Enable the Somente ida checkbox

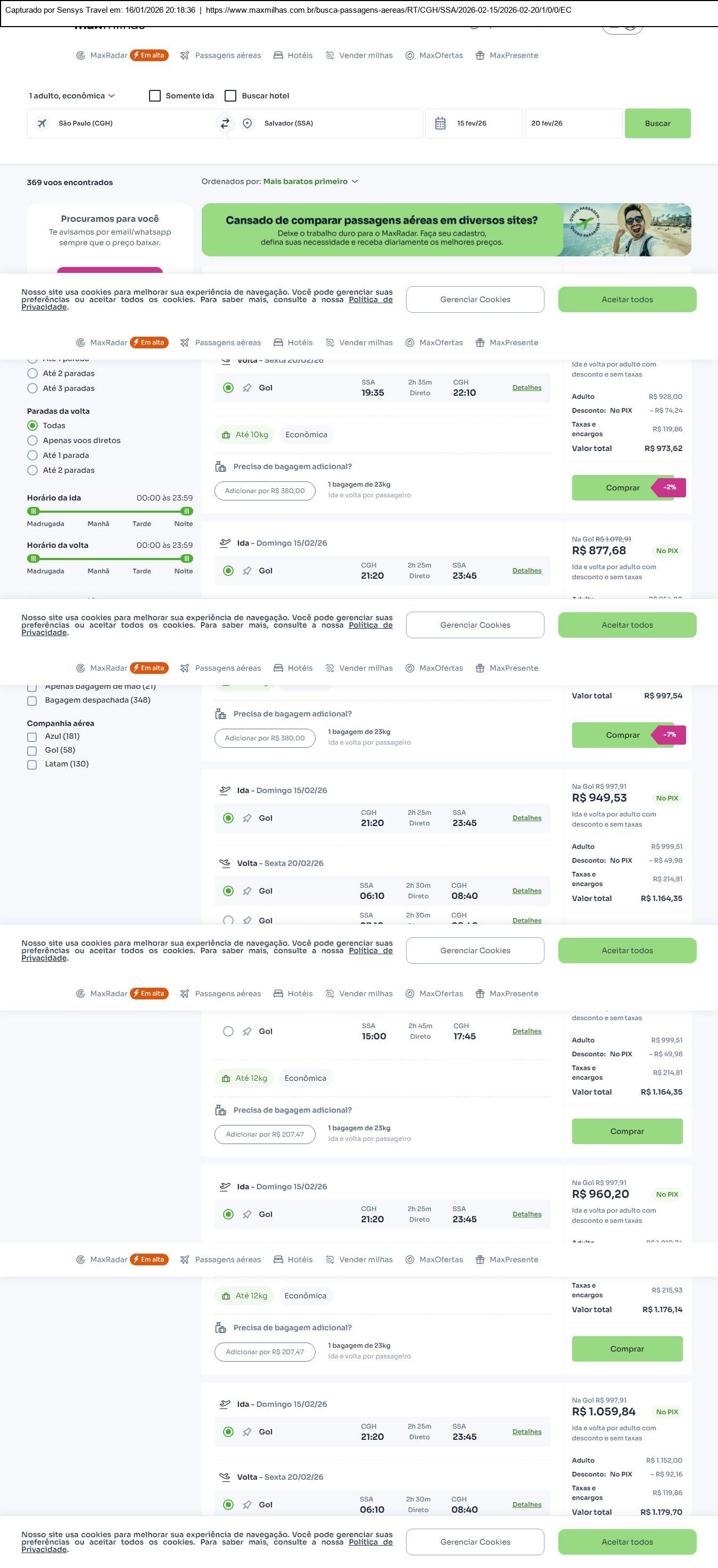155,96
